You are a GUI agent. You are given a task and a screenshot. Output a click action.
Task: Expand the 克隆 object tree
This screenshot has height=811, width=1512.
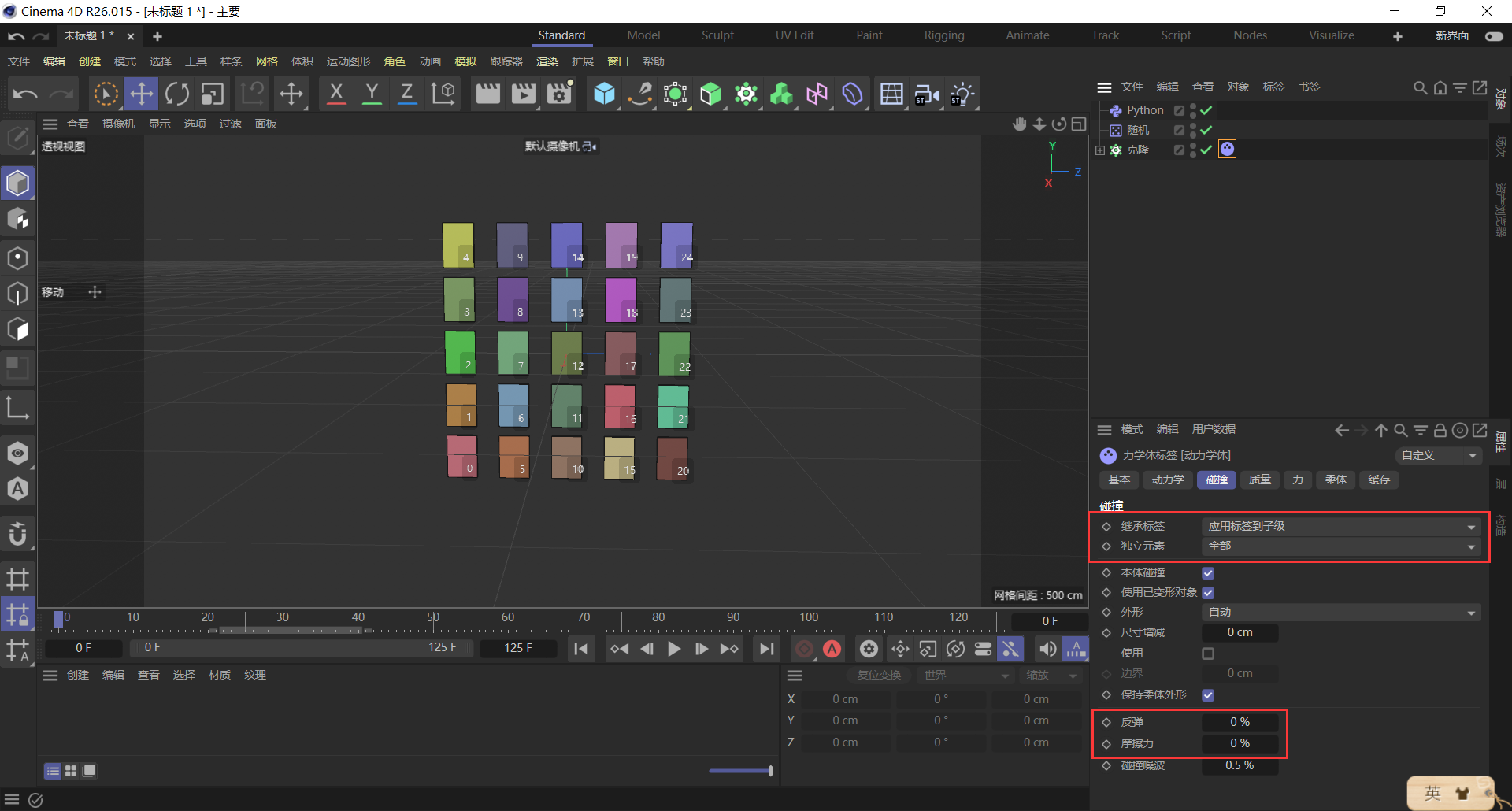click(x=1100, y=150)
